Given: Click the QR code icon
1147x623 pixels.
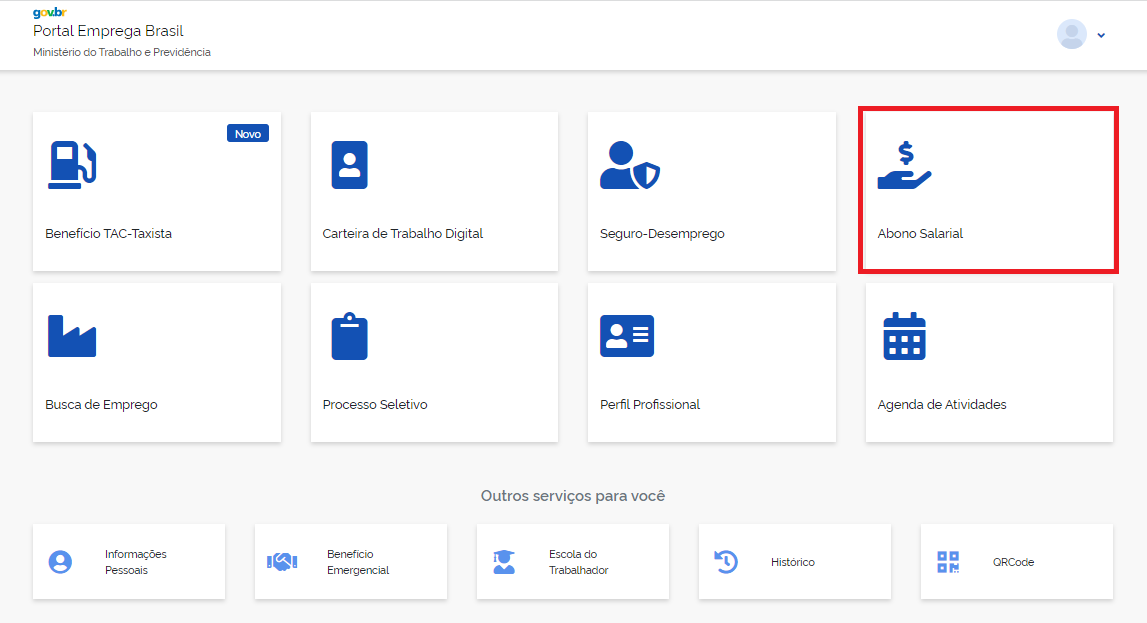Looking at the screenshot, I should click(x=948, y=562).
